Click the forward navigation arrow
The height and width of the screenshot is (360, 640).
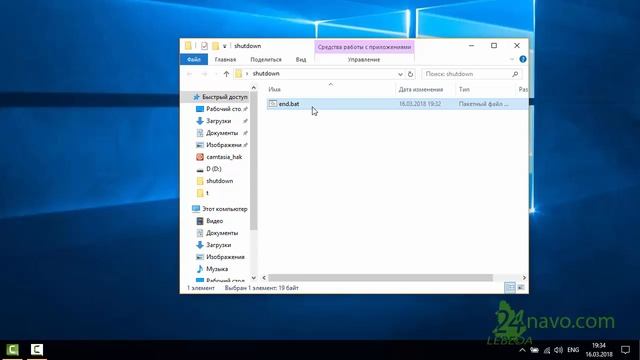[x=204, y=74]
